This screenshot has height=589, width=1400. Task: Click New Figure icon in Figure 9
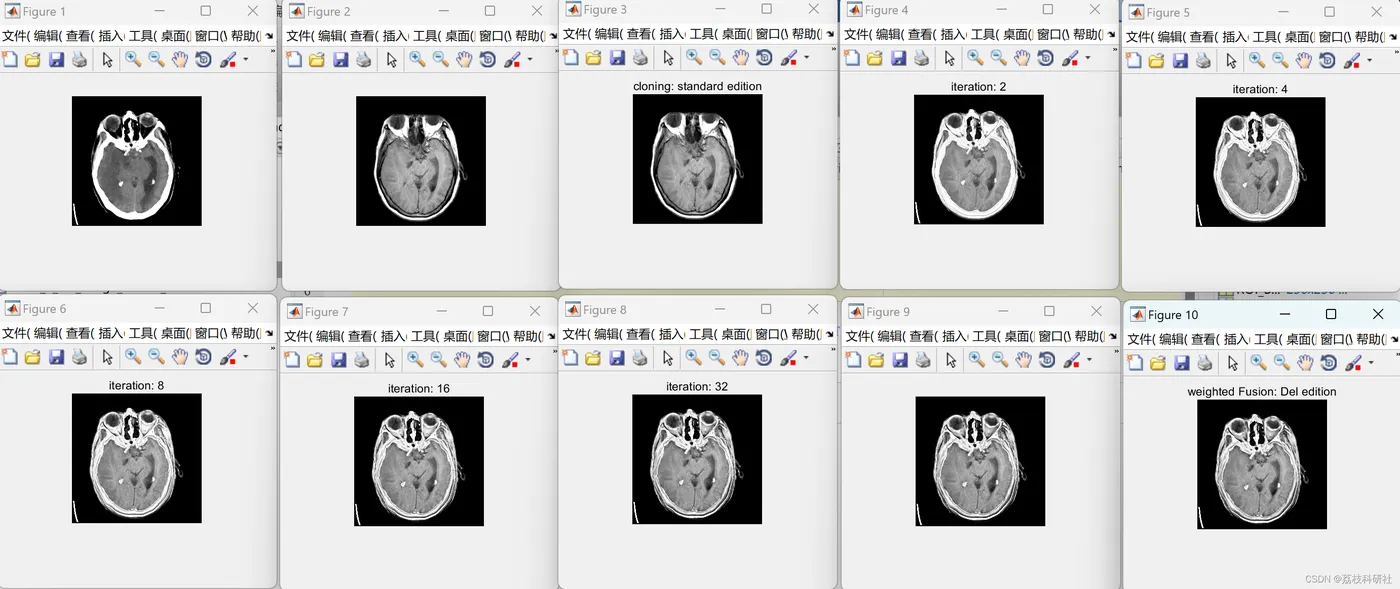click(853, 359)
